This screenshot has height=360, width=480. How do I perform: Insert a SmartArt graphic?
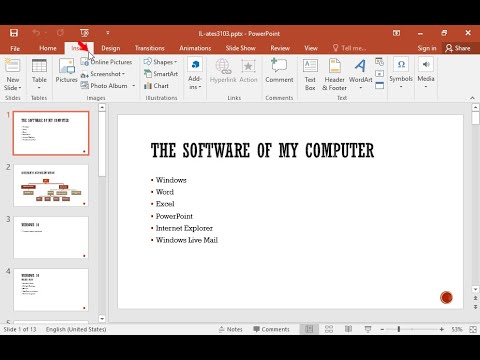(161, 74)
